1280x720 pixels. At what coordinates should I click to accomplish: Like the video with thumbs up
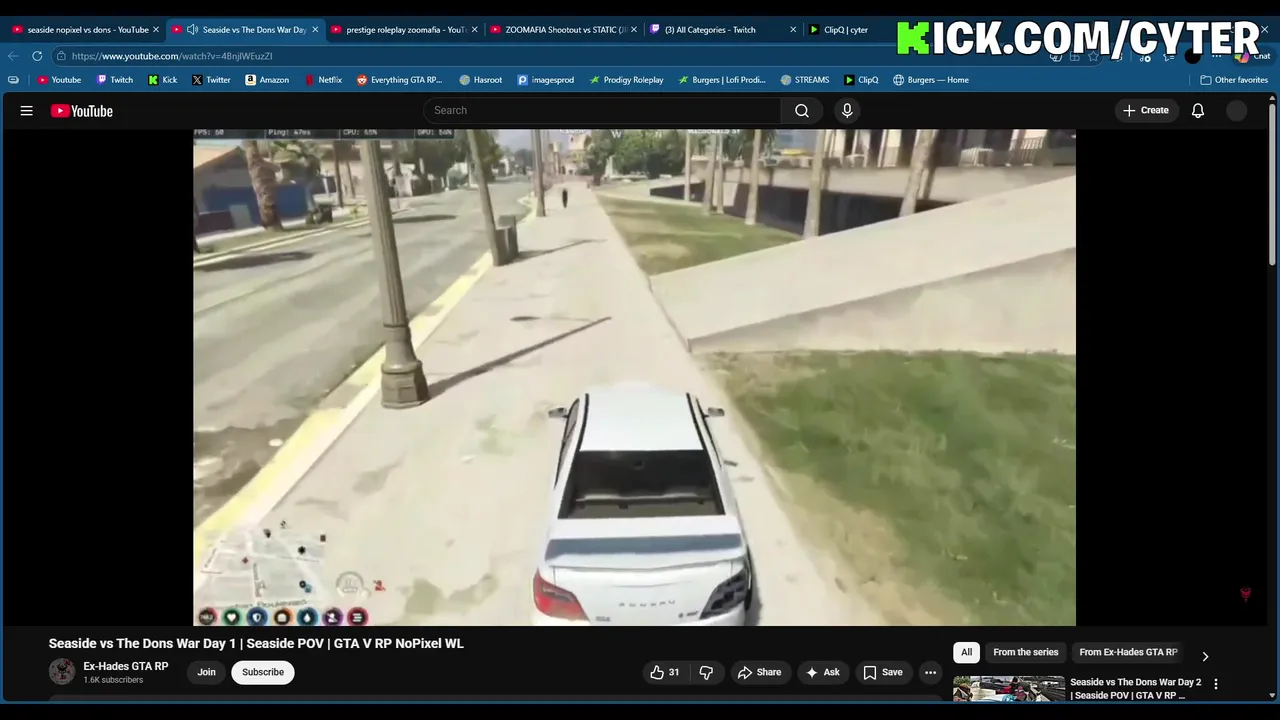665,672
